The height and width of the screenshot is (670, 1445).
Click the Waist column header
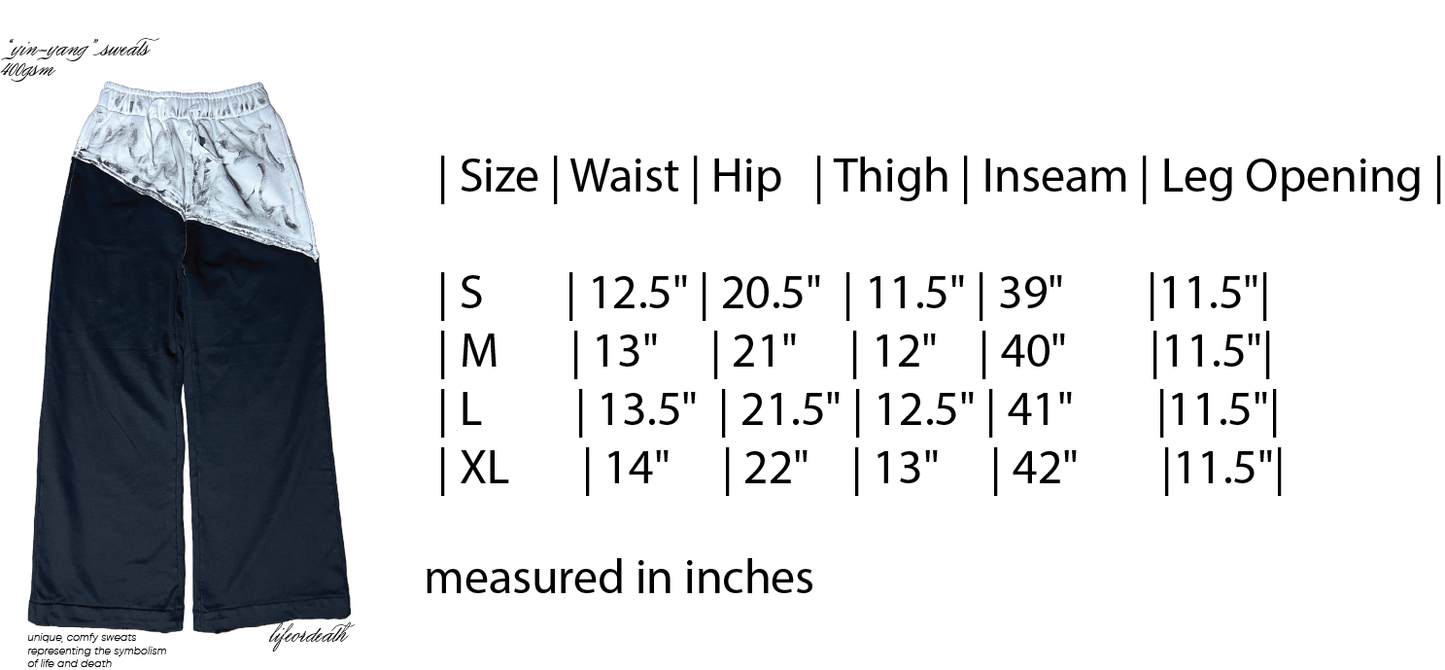625,177
